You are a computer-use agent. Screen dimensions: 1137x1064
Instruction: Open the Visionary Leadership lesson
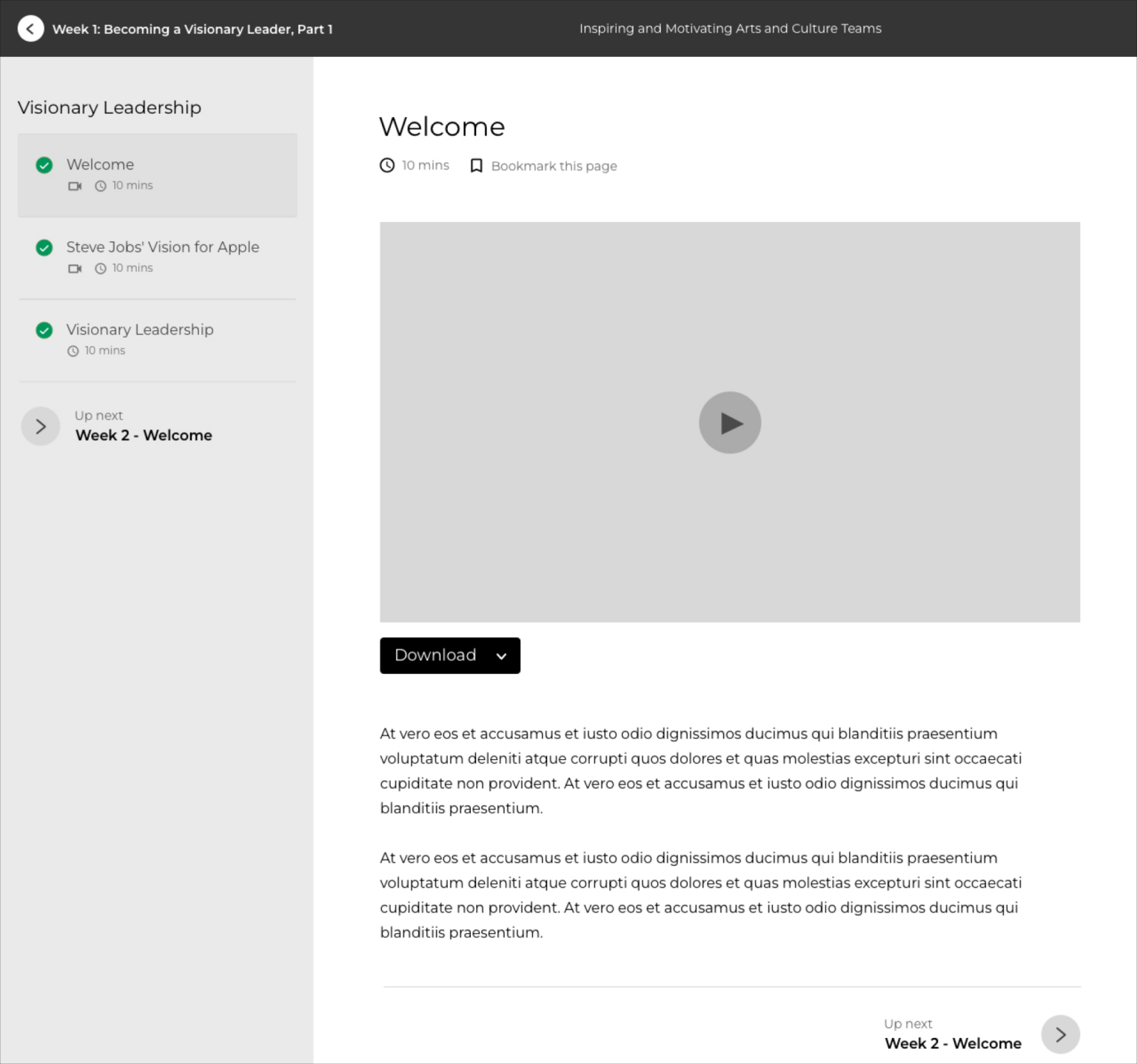(x=140, y=330)
